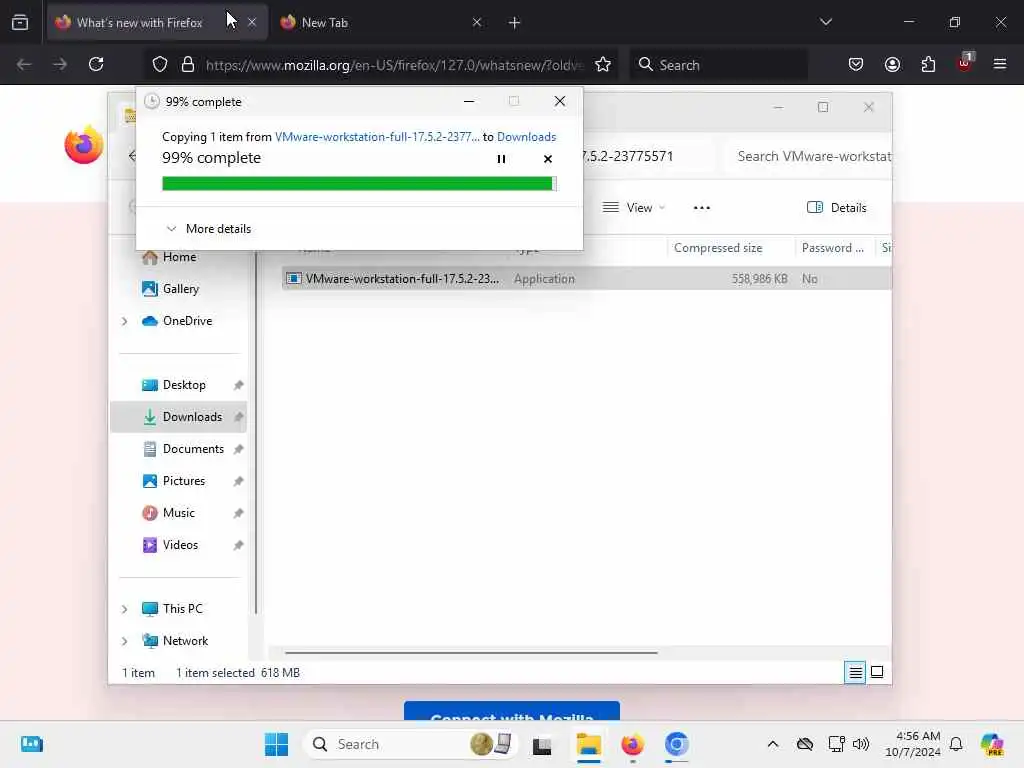This screenshot has width=1024, height=768.
Task: Open the Firefox account menu
Action: pyautogui.click(x=892, y=64)
